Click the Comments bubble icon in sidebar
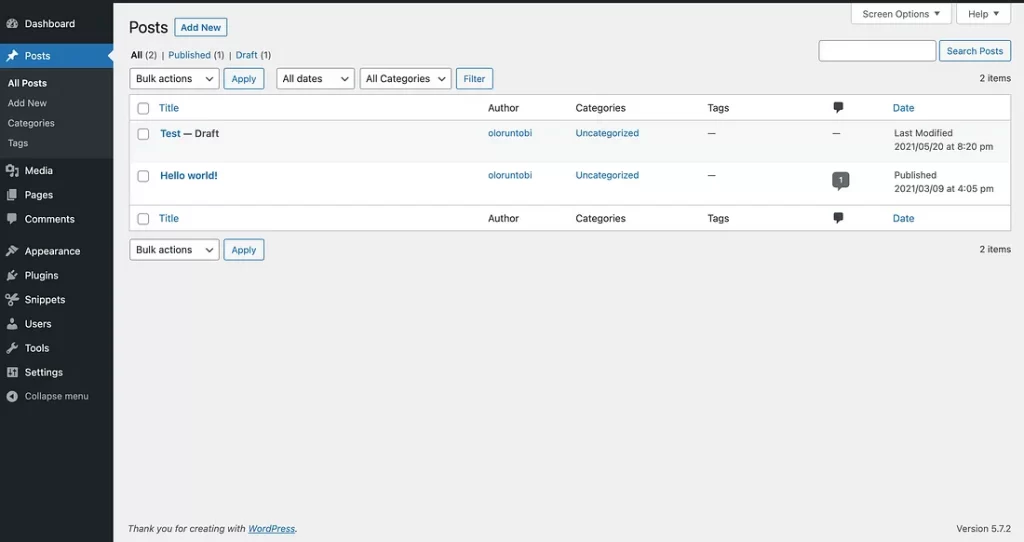1024x542 pixels. coord(12,219)
